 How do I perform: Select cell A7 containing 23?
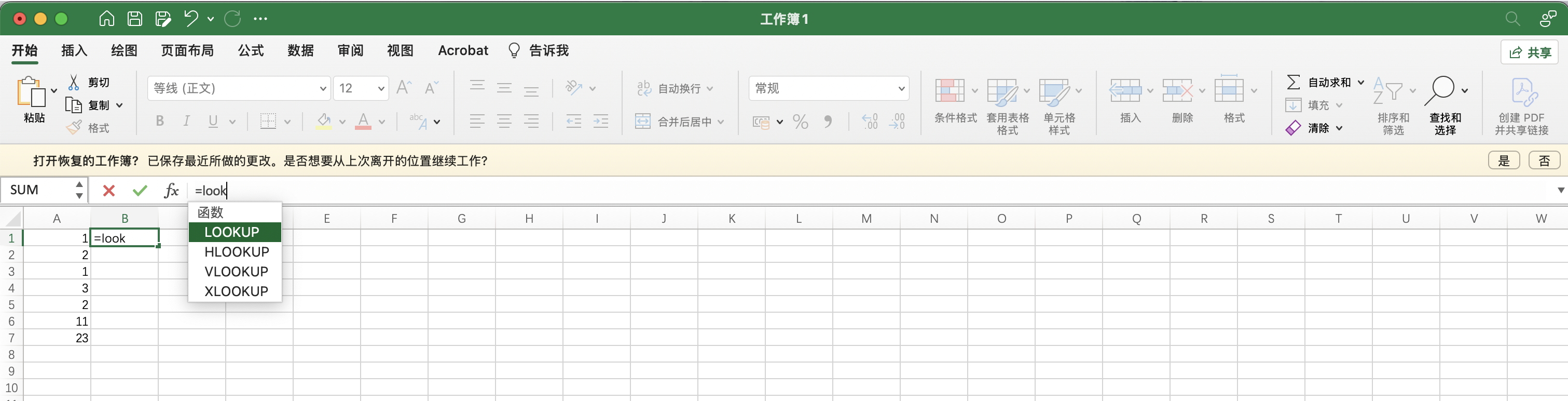point(57,338)
